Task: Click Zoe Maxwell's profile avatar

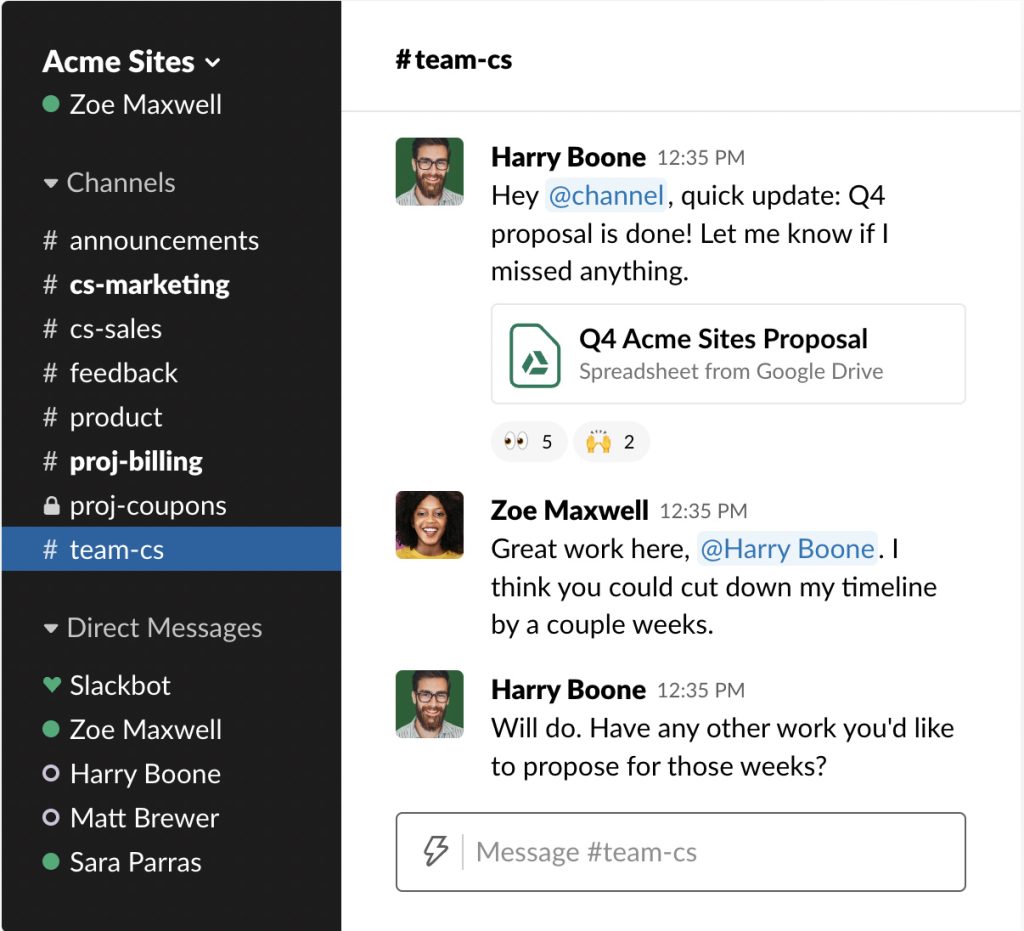Action: pos(429,524)
